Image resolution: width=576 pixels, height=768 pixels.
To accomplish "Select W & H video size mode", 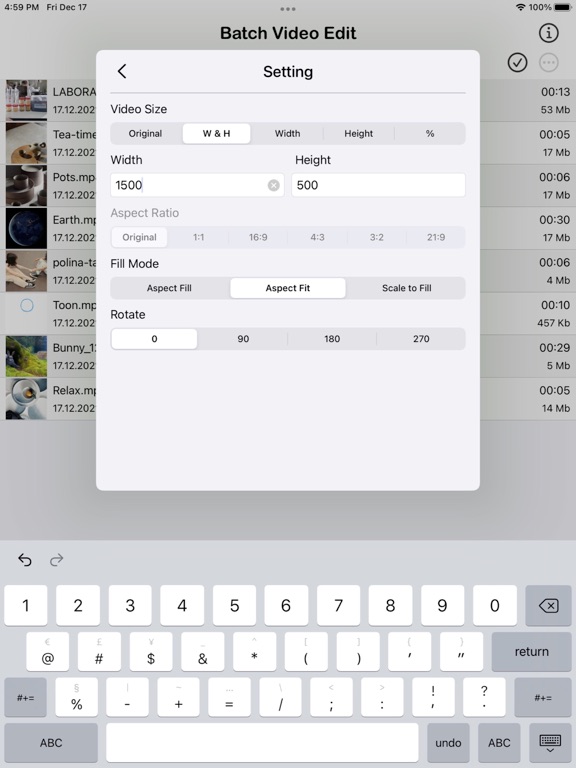I will click(x=216, y=133).
